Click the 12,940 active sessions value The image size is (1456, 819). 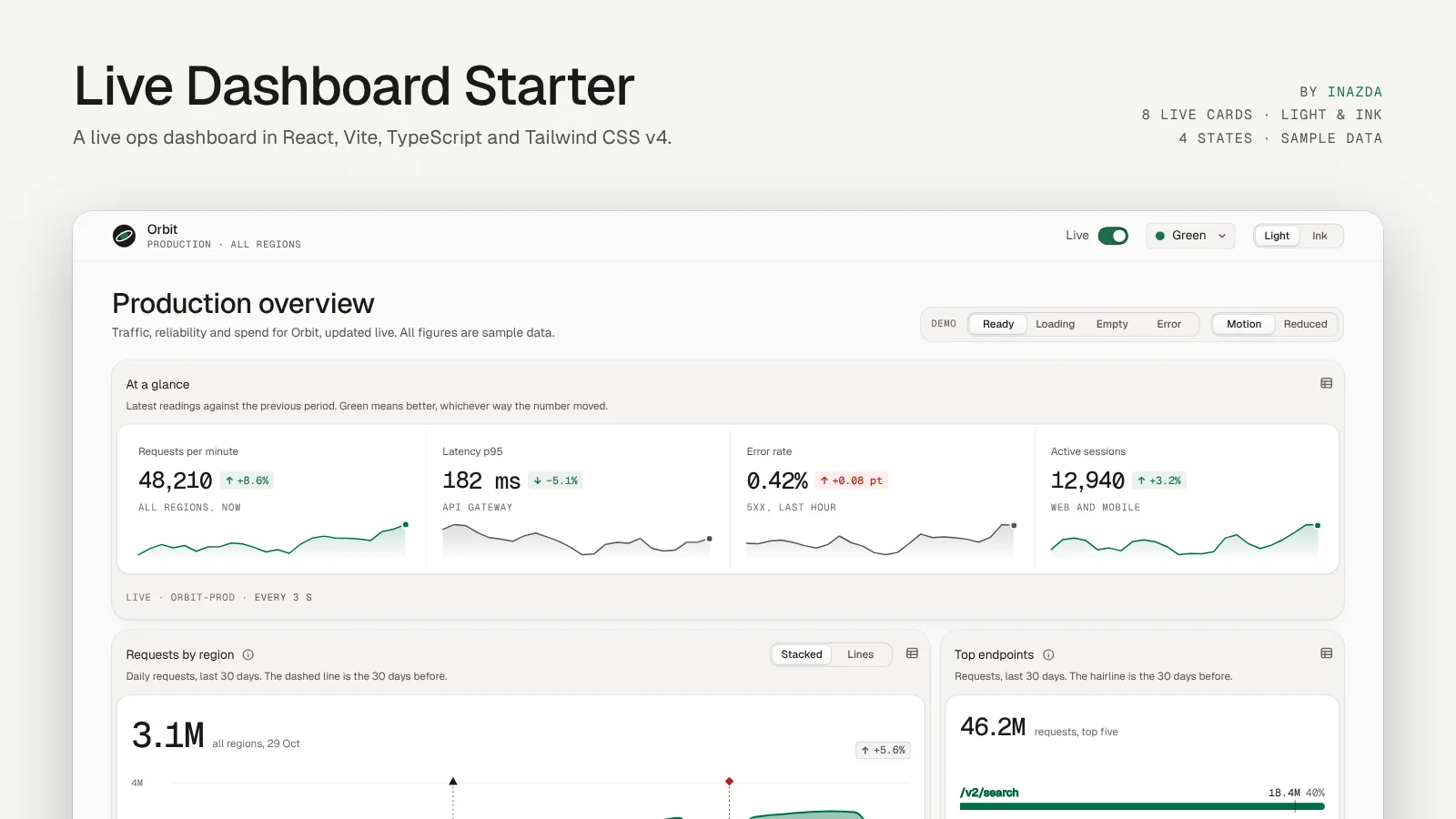[x=1087, y=480]
